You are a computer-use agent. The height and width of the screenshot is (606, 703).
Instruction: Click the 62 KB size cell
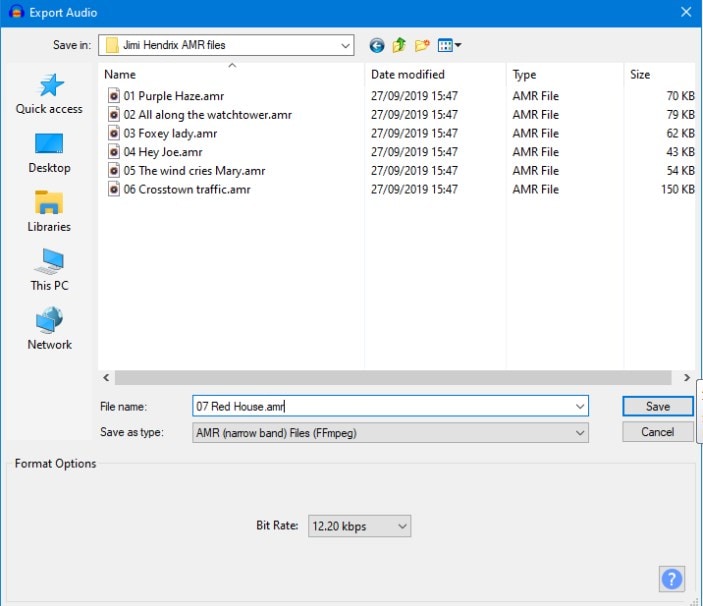680,133
